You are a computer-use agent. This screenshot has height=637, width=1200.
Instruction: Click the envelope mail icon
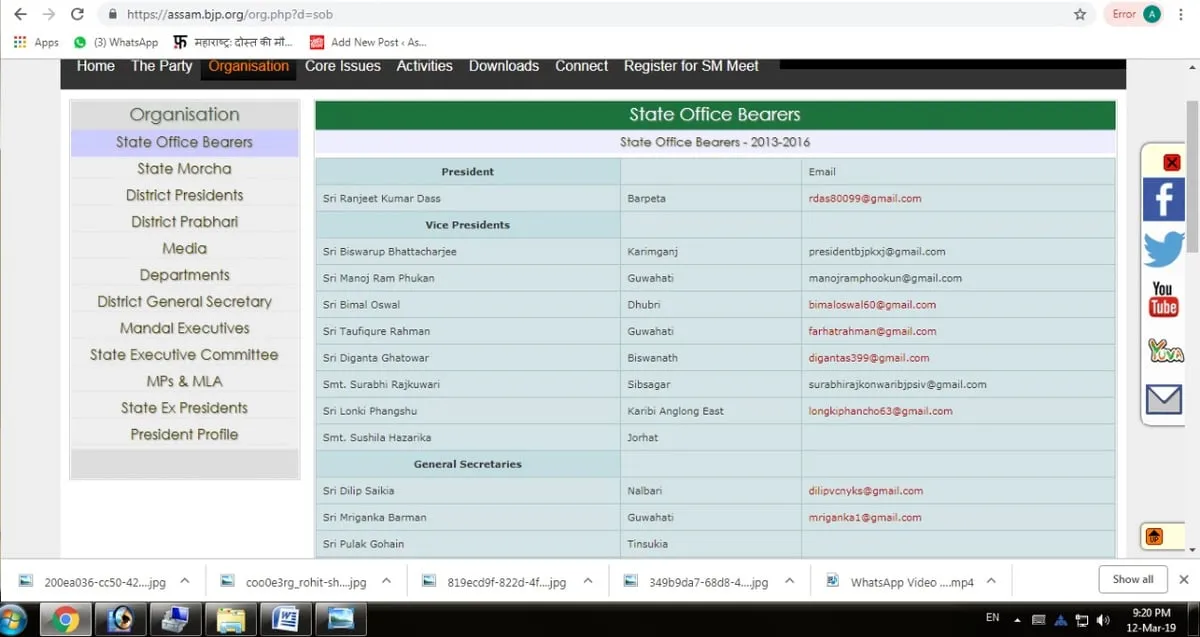coord(1164,400)
